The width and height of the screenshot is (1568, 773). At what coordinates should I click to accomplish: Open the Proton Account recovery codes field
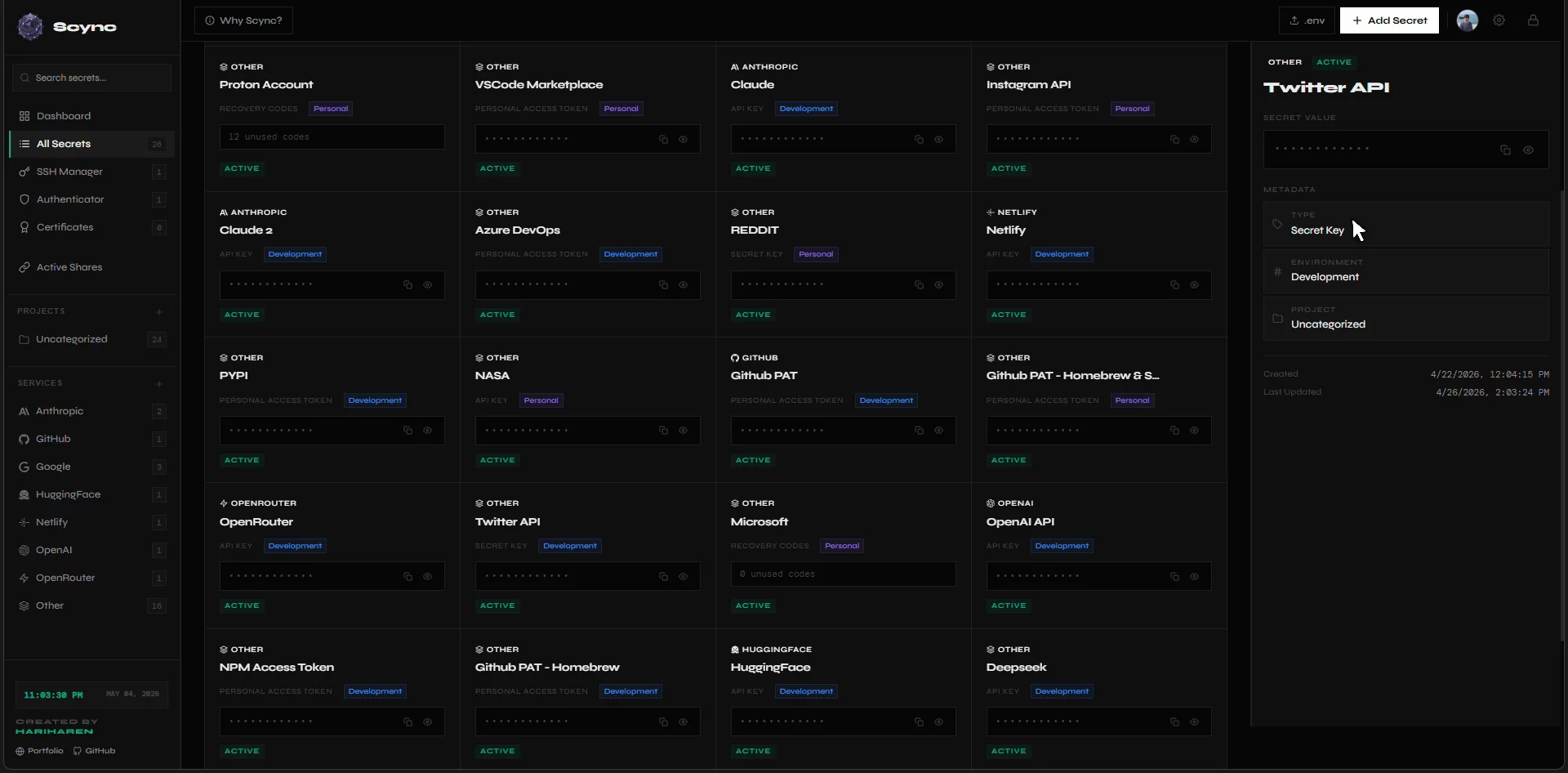click(x=332, y=137)
